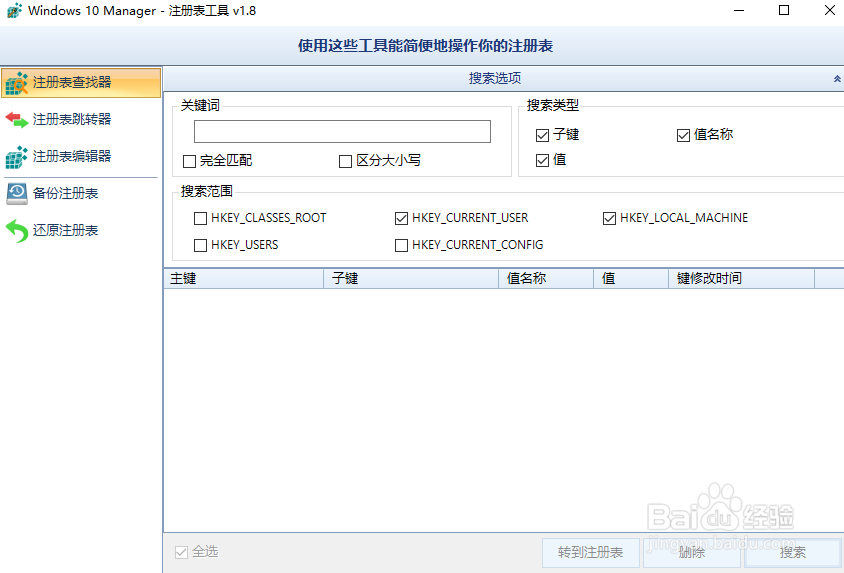This screenshot has width=844, height=573.
Task: Collapse the 搜索选项 panel with double chevron
Action: tap(837, 79)
